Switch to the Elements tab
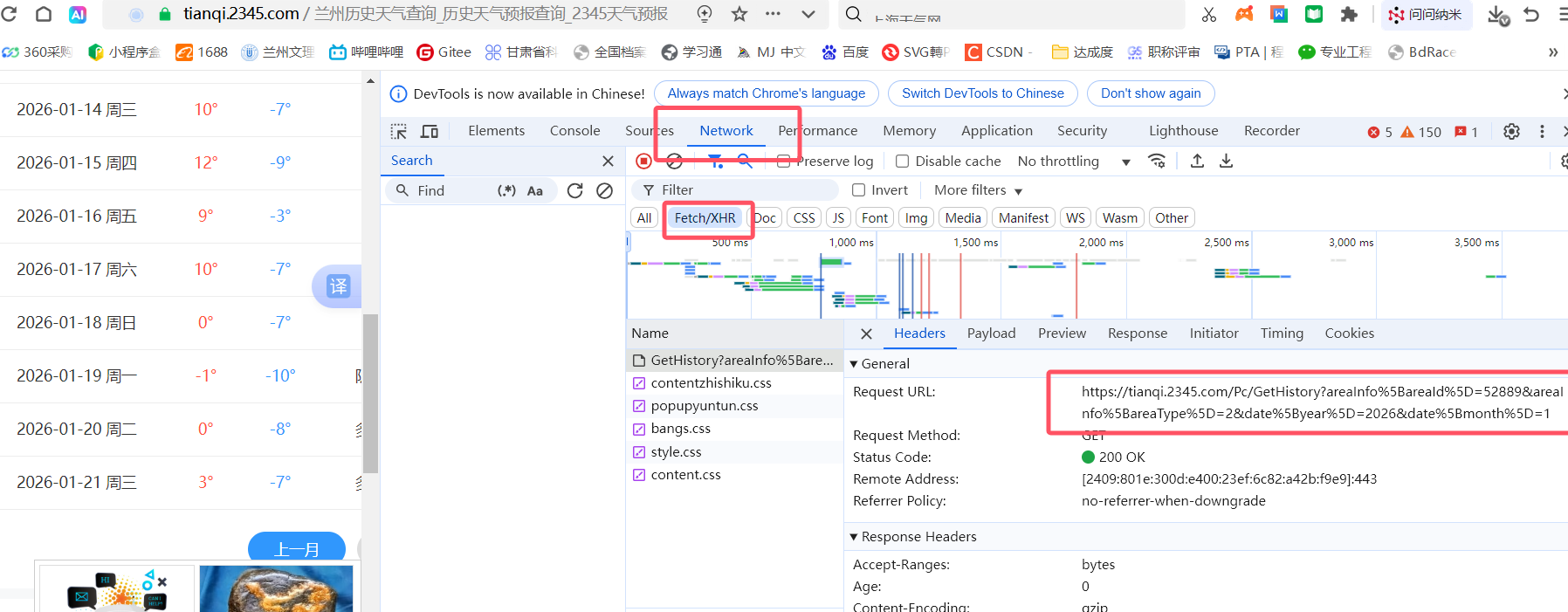1568x612 pixels. pyautogui.click(x=496, y=131)
